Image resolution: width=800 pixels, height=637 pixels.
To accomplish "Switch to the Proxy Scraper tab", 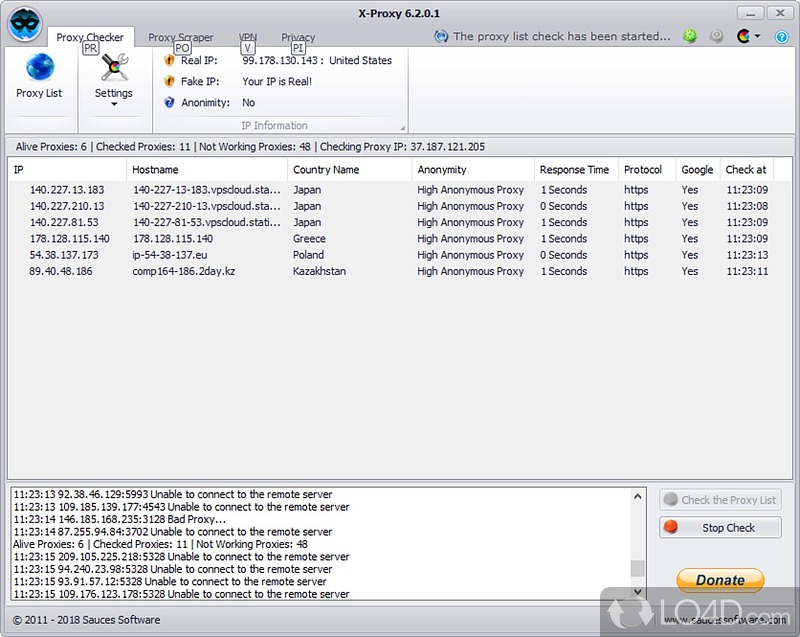I will (181, 37).
